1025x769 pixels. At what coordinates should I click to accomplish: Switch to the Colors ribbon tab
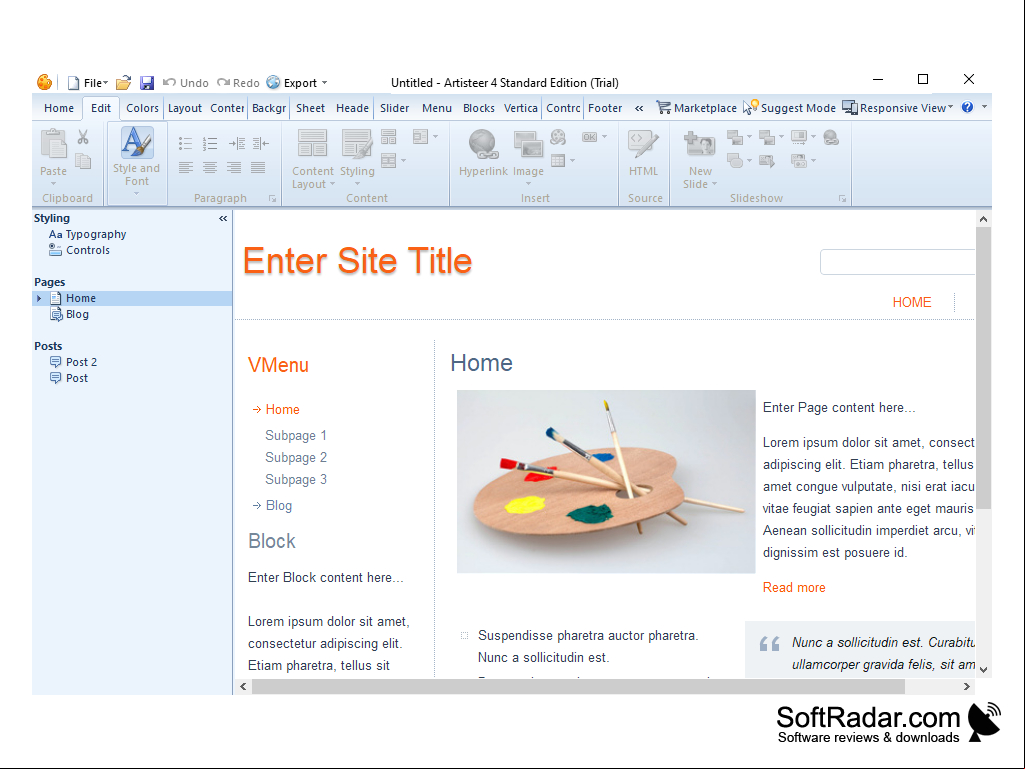point(143,109)
